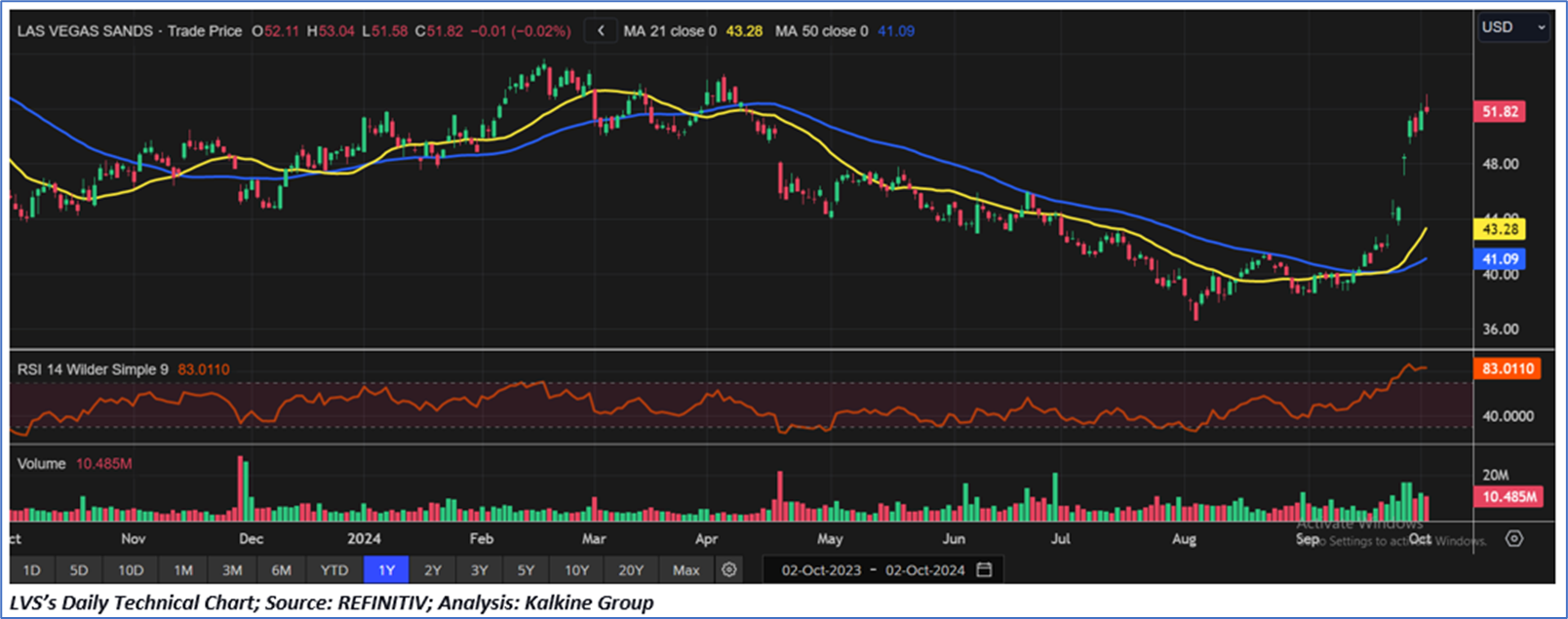Click the Feb time axis label
Image resolution: width=1568 pixels, height=619 pixels.
[482, 539]
